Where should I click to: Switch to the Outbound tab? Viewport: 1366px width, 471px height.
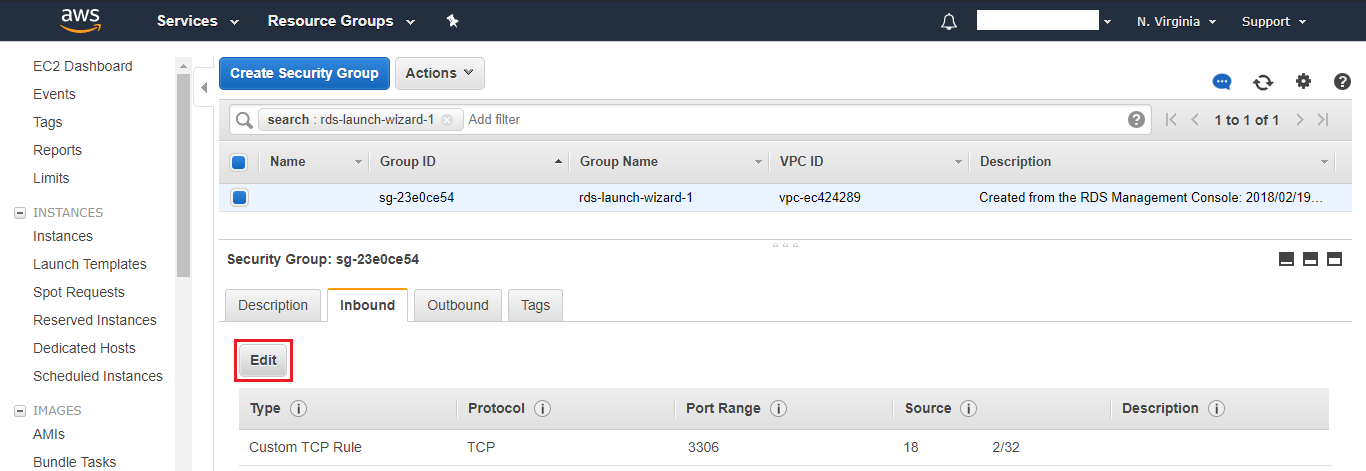click(x=458, y=306)
